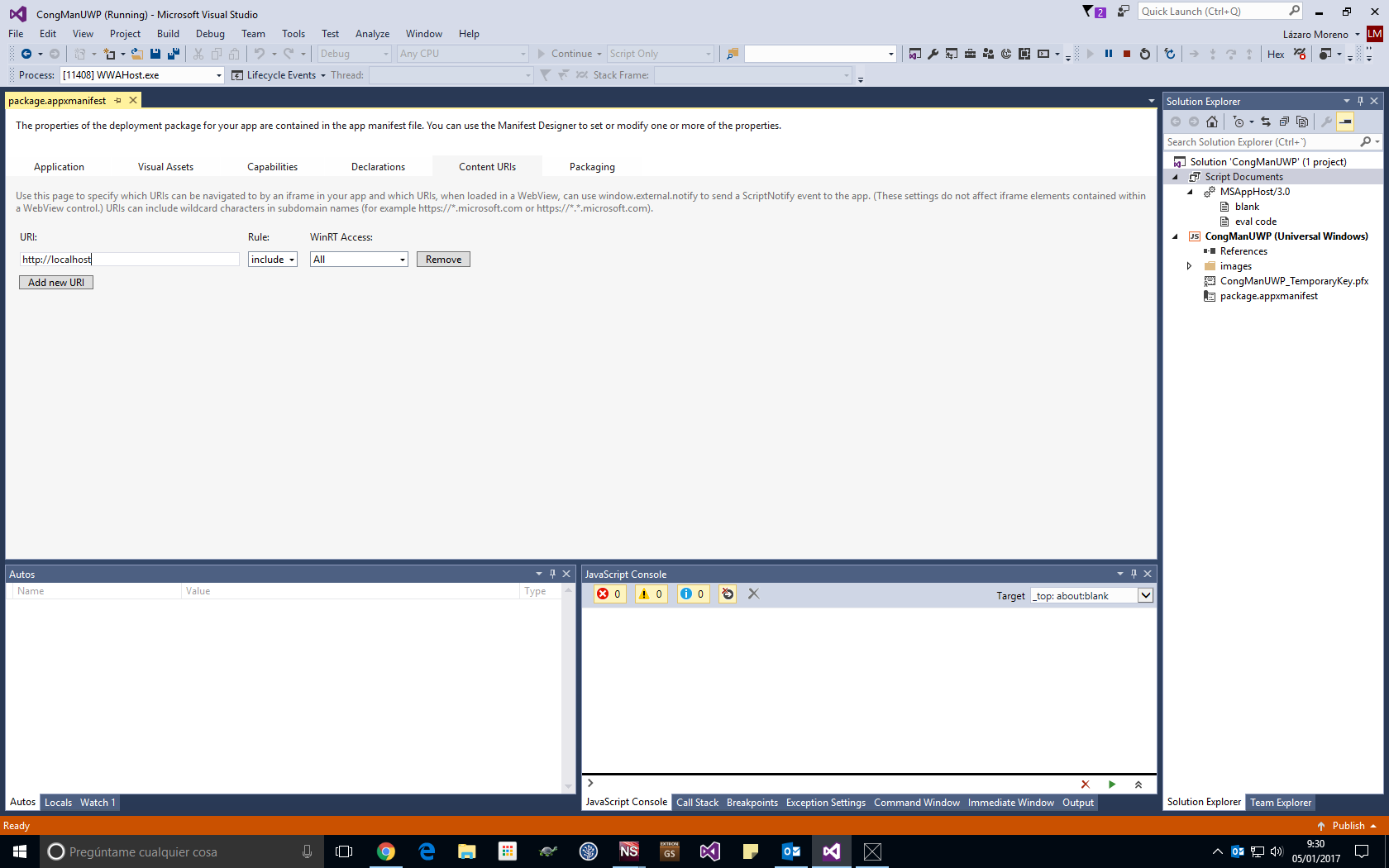This screenshot has height=868, width=1389.
Task: Click Home icon in Solution Explorer
Action: [x=1212, y=122]
